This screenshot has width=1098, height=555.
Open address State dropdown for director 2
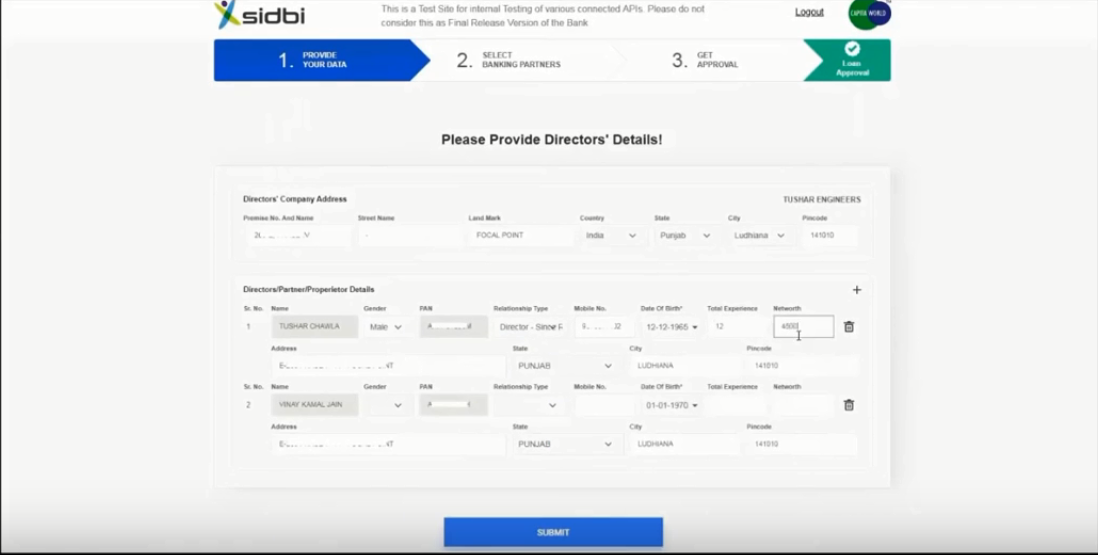point(565,444)
